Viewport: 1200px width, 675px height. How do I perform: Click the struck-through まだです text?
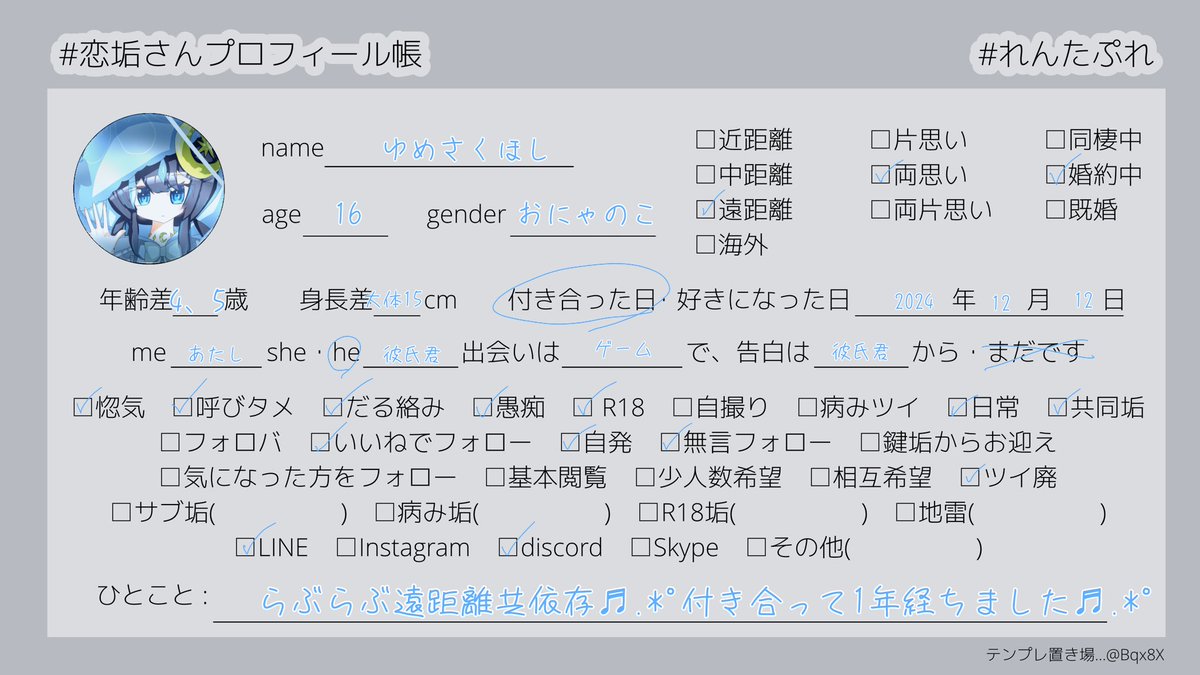(1035, 352)
